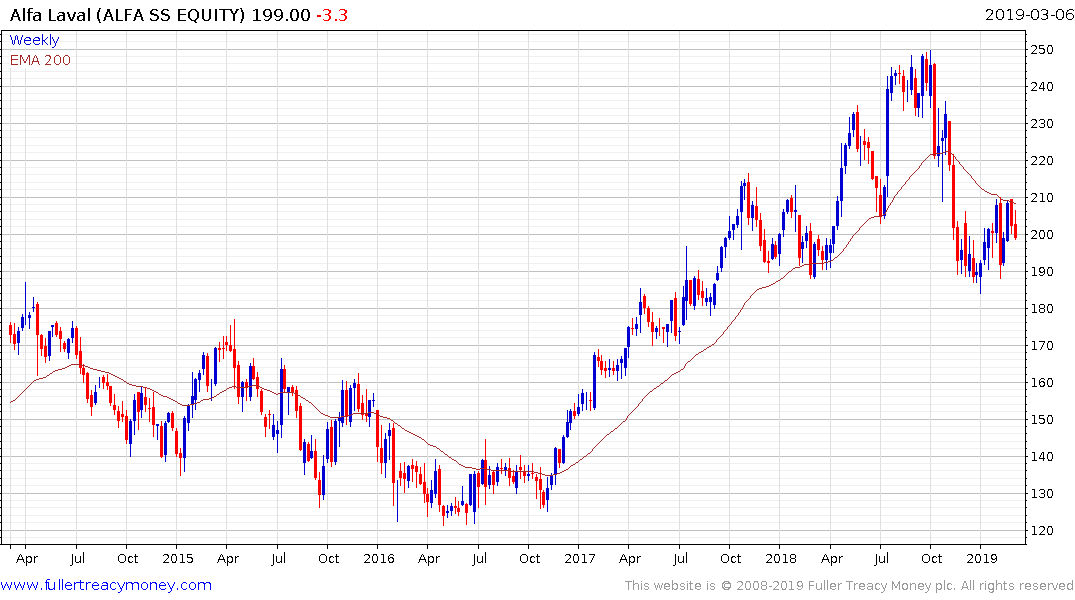Click the 2019 year label on time axis
Viewport: 1075px width, 600px height.
point(982,558)
